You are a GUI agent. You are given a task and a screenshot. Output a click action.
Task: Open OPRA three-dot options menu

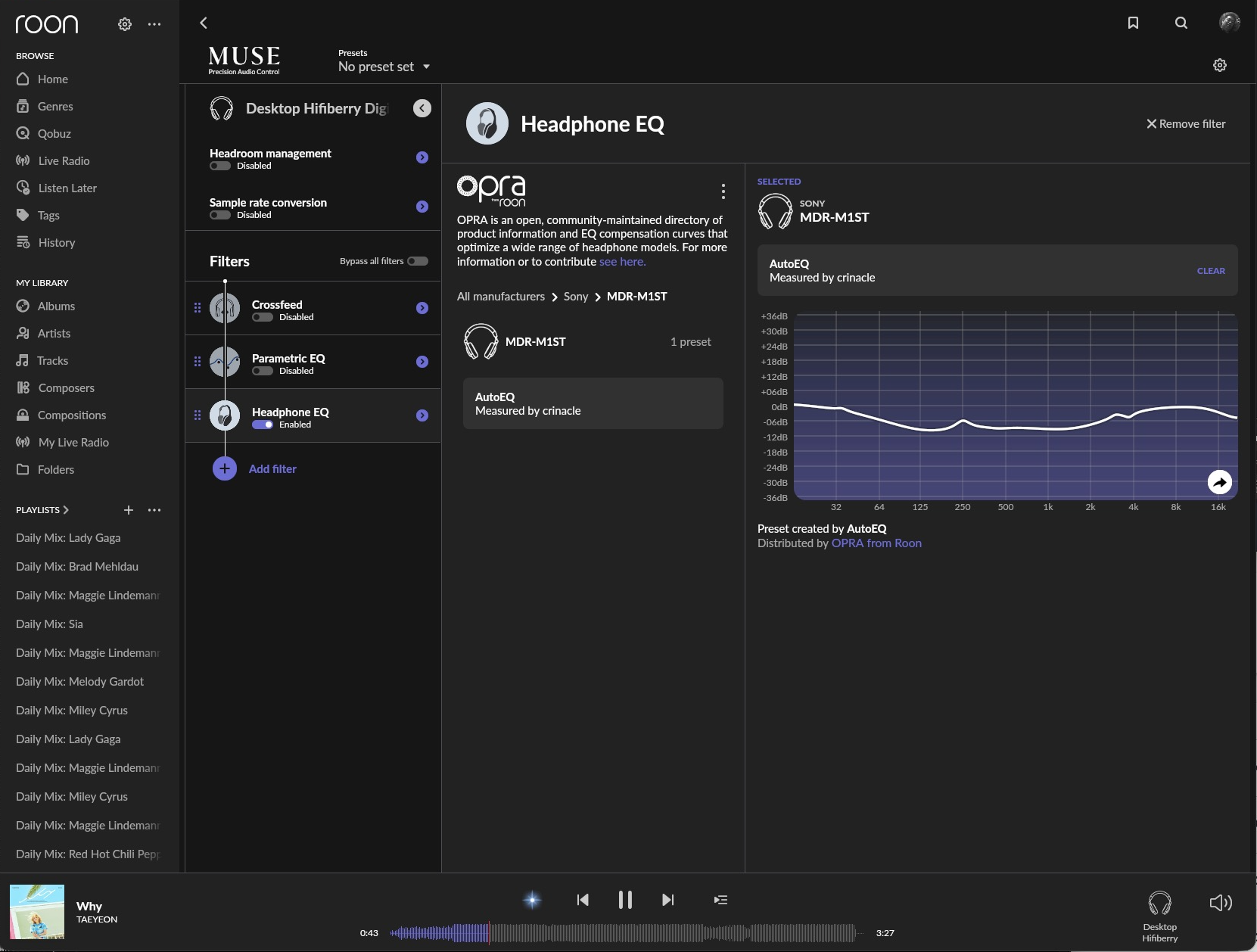723,191
